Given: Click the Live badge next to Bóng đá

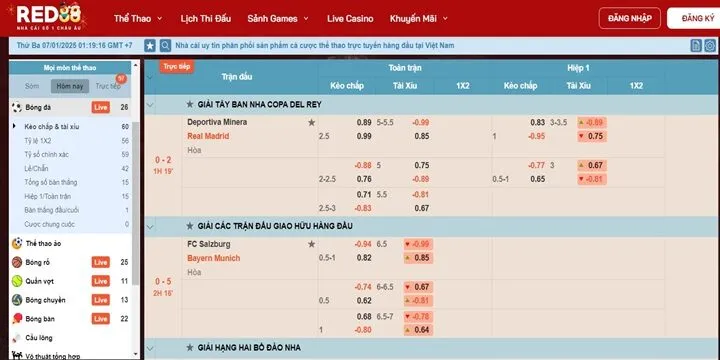Looking at the screenshot, I should click(x=101, y=107).
